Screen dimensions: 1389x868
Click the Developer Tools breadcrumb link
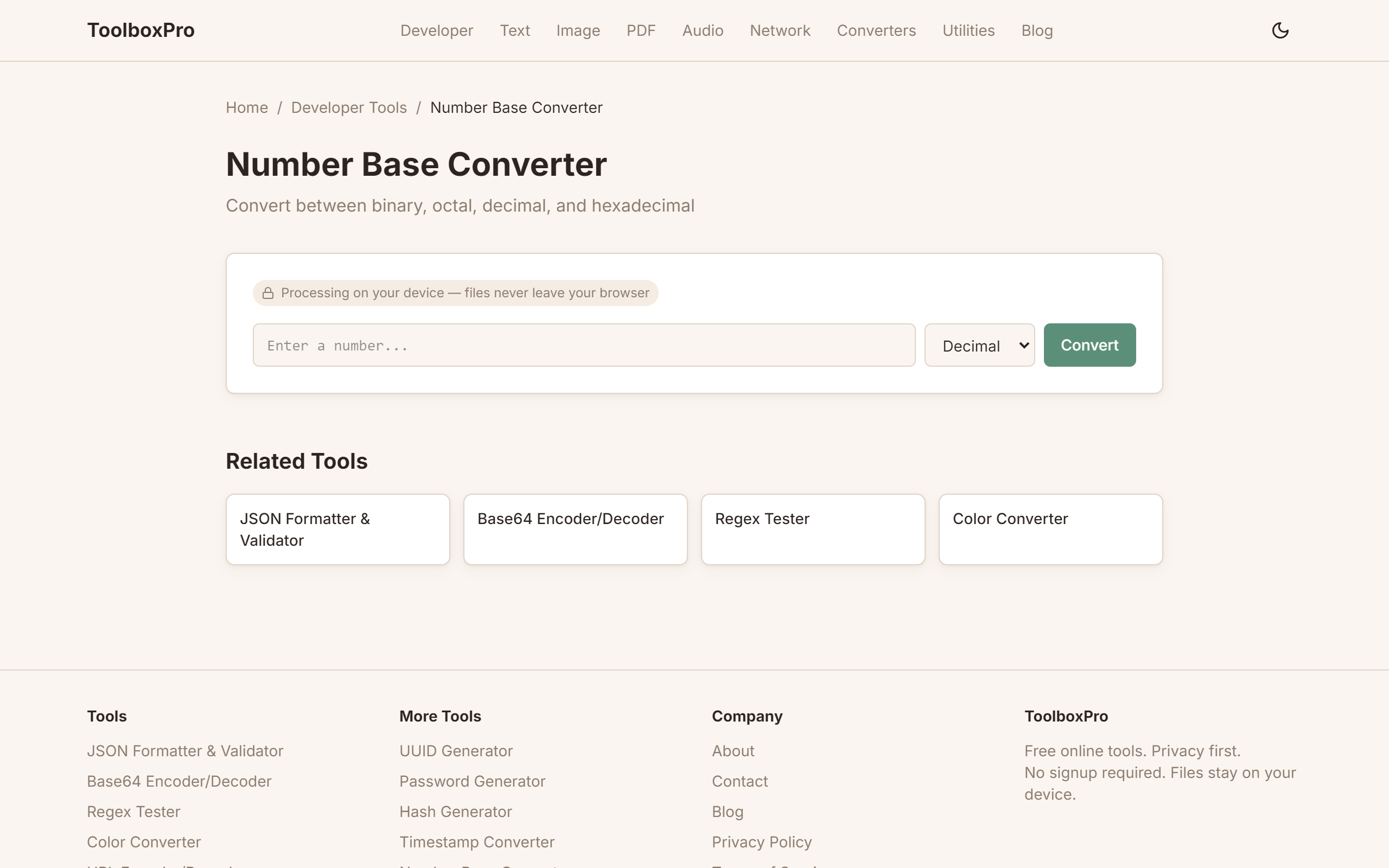point(349,107)
